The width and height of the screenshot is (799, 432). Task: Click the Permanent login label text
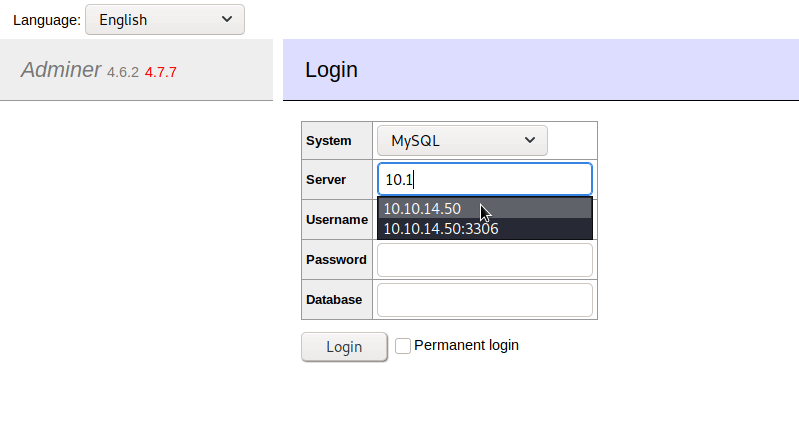coord(466,345)
